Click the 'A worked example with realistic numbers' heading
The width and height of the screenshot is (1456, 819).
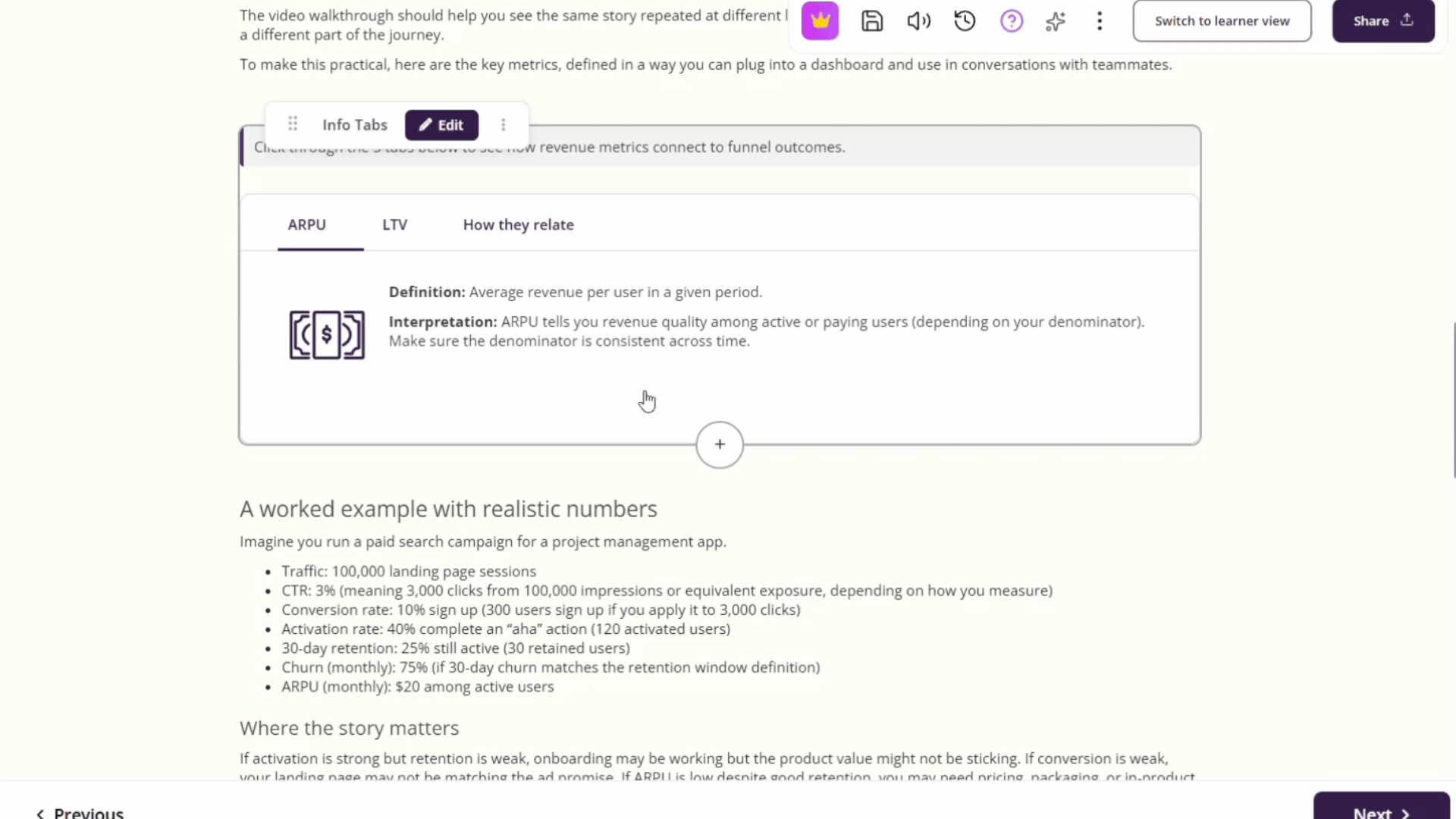448,509
